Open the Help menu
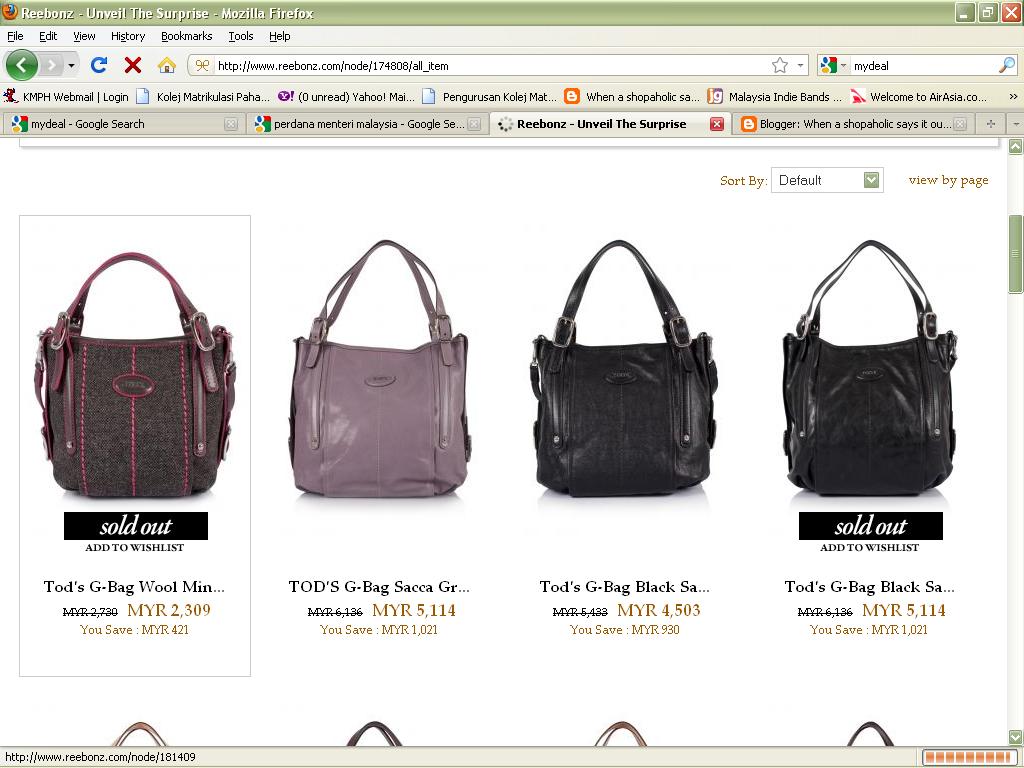This screenshot has height=768, width=1024. pos(280,36)
